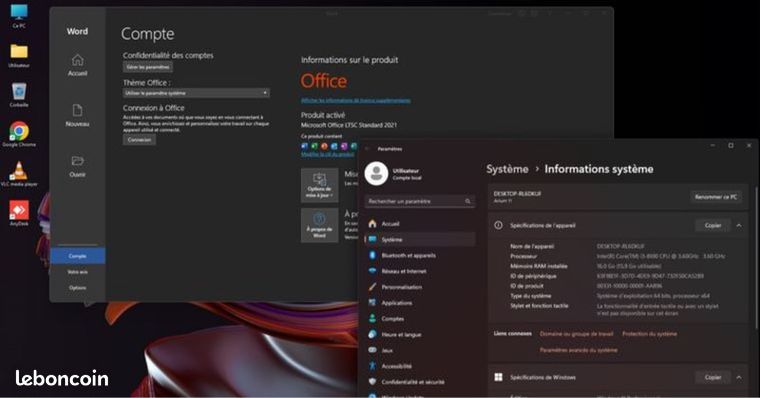Open the Protection du système link
Screen dimensions: 760x398
(x=649, y=334)
